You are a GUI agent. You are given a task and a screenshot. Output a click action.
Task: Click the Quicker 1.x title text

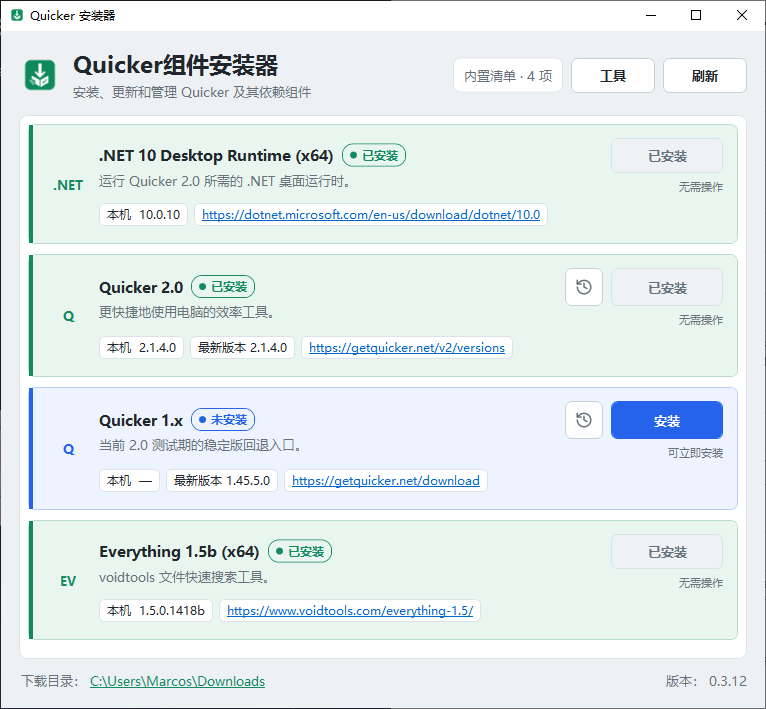pyautogui.click(x=141, y=420)
